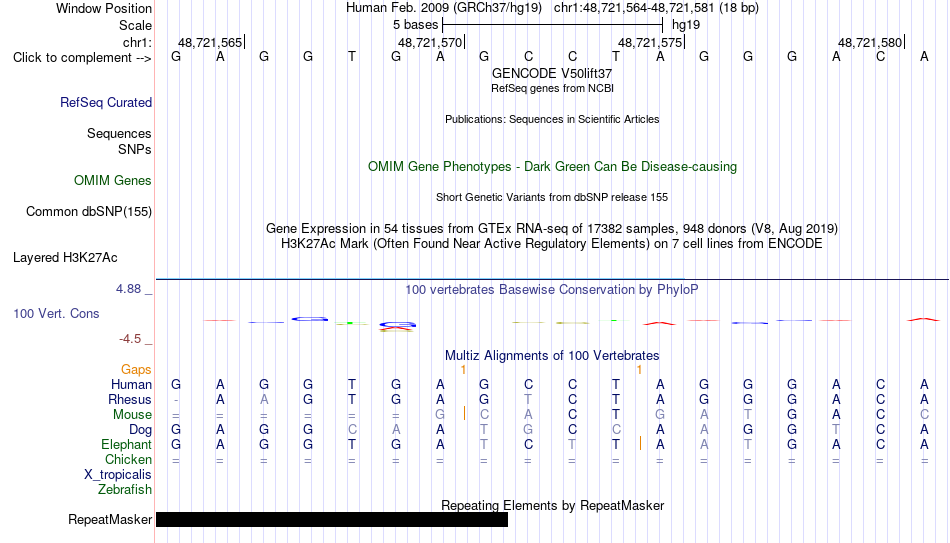This screenshot has height=543, width=950.
Task: Click '100 vertebrates Basewise Conservation by PhyloP' title
Action: tap(552, 290)
